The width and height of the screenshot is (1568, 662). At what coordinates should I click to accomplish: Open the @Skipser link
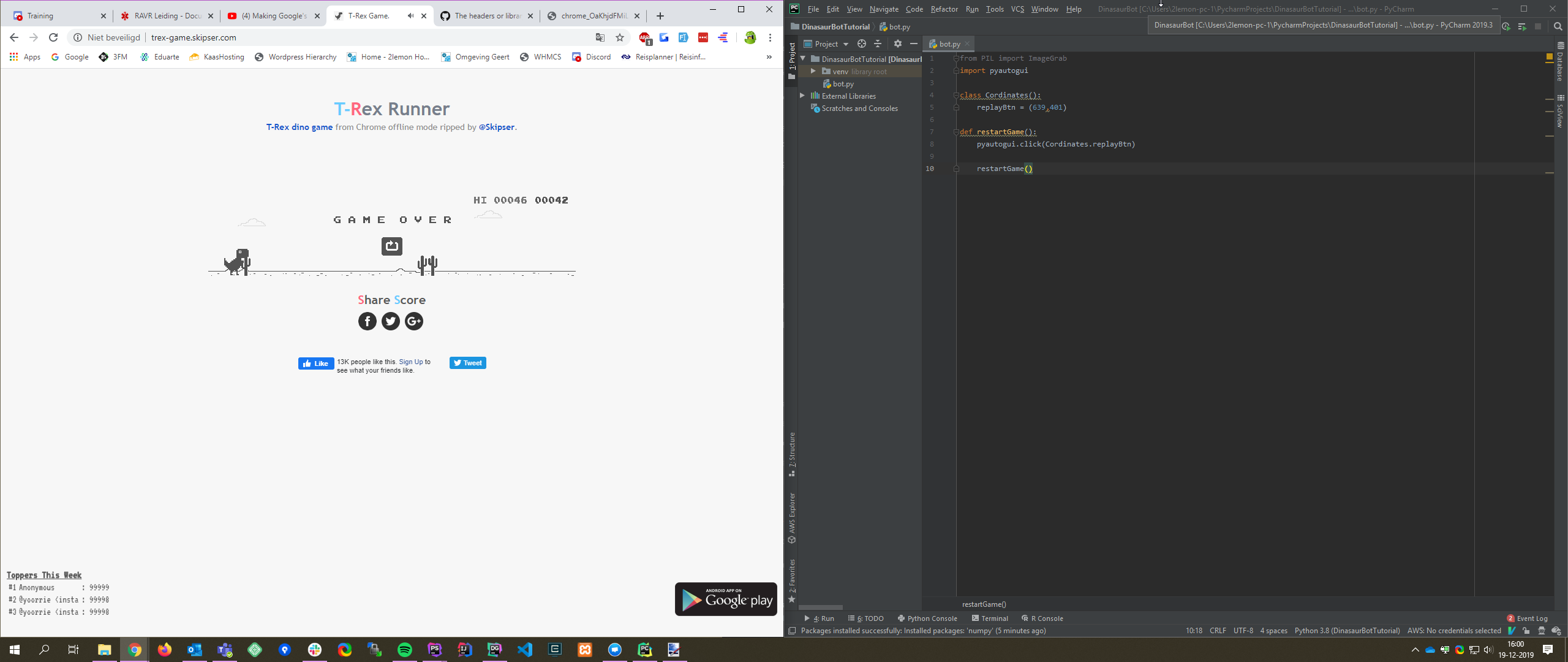point(497,127)
